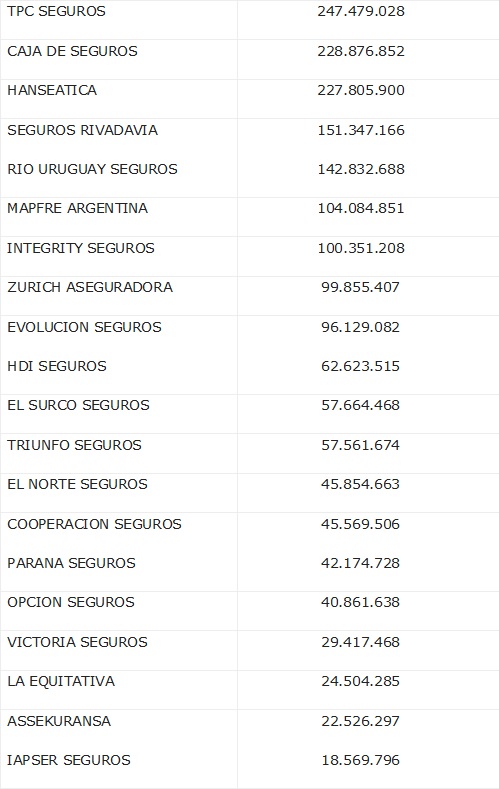Select ZURICH ASEGURADORA company text

click(90, 287)
